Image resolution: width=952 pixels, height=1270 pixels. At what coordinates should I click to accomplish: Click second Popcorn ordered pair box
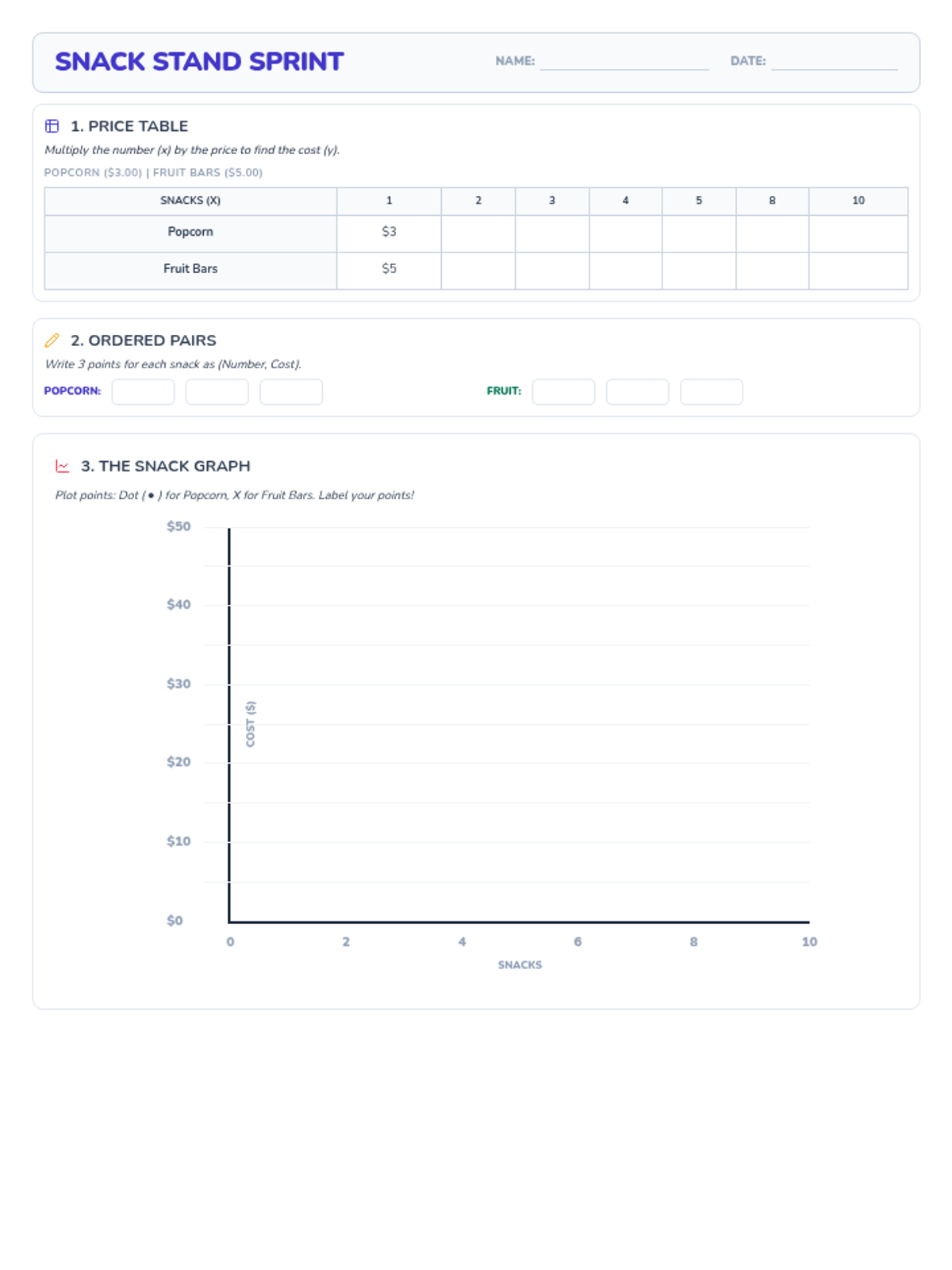(x=217, y=392)
